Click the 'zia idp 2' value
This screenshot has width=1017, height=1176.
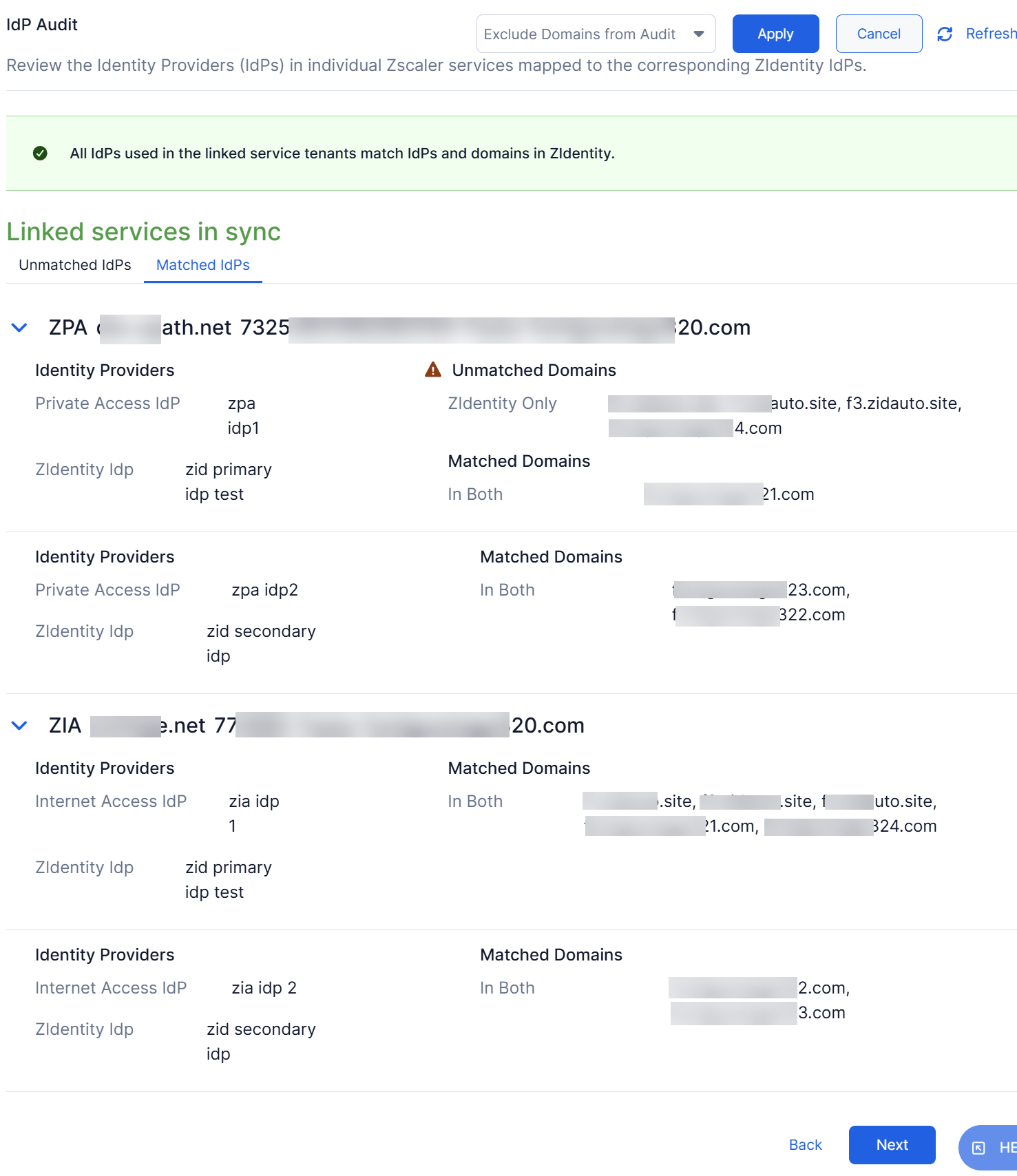pyautogui.click(x=264, y=988)
